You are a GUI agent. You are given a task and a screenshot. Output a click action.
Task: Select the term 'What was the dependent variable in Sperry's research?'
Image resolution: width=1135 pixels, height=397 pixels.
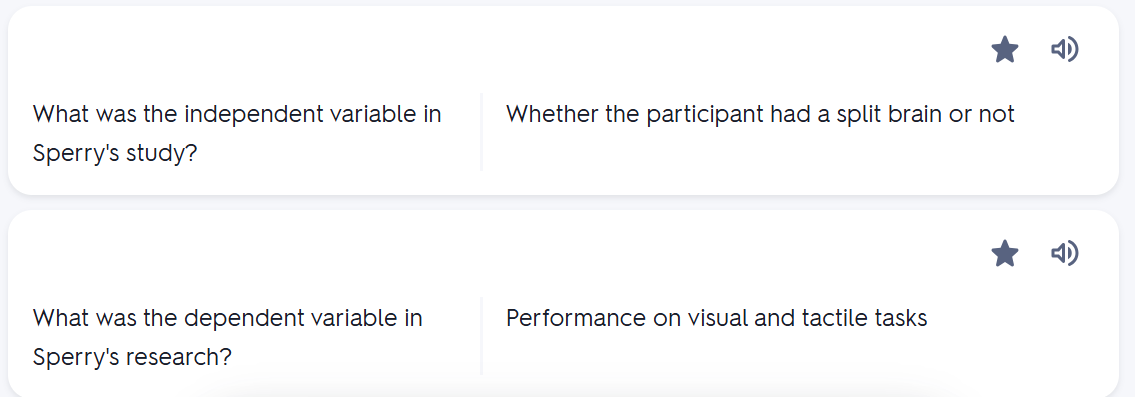click(x=228, y=338)
